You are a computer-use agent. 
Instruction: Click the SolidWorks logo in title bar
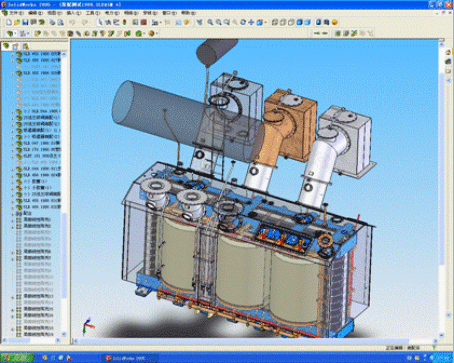coord(4,5)
